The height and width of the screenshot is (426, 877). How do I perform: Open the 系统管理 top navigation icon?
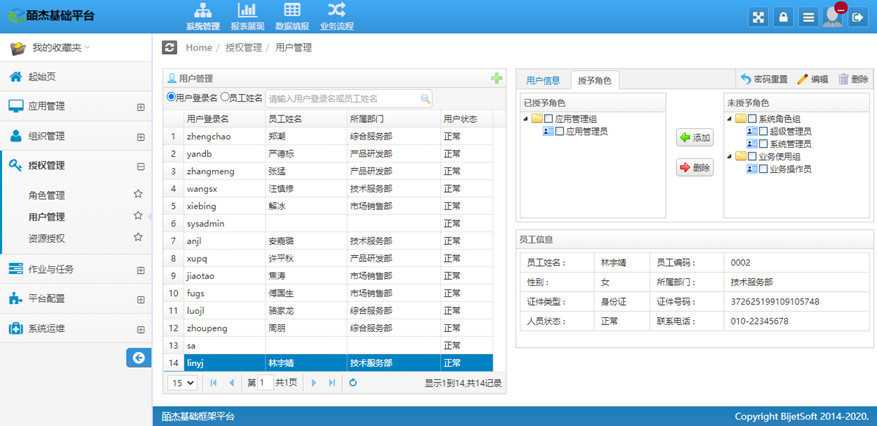pyautogui.click(x=203, y=12)
